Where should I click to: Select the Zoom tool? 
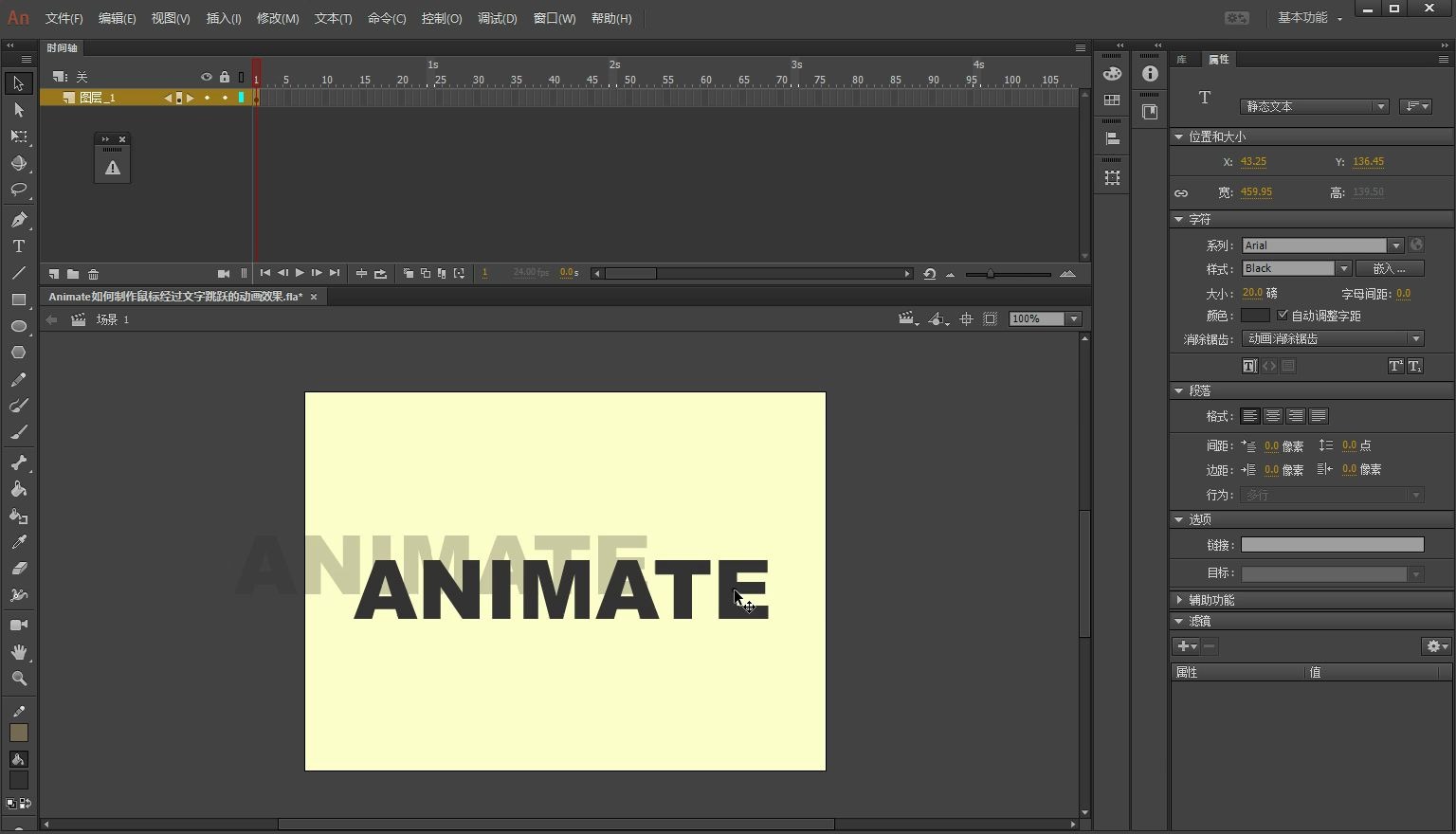(x=18, y=679)
